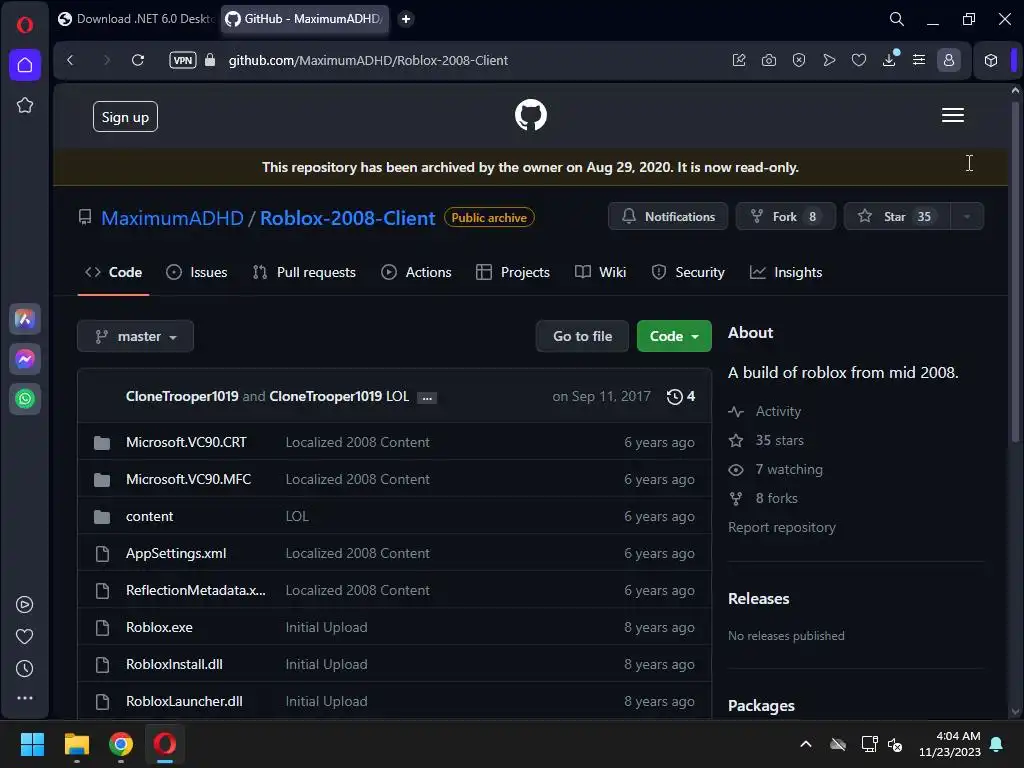Viewport: 1024px width, 768px height.
Task: View commit history with 4 commits
Action: [680, 396]
